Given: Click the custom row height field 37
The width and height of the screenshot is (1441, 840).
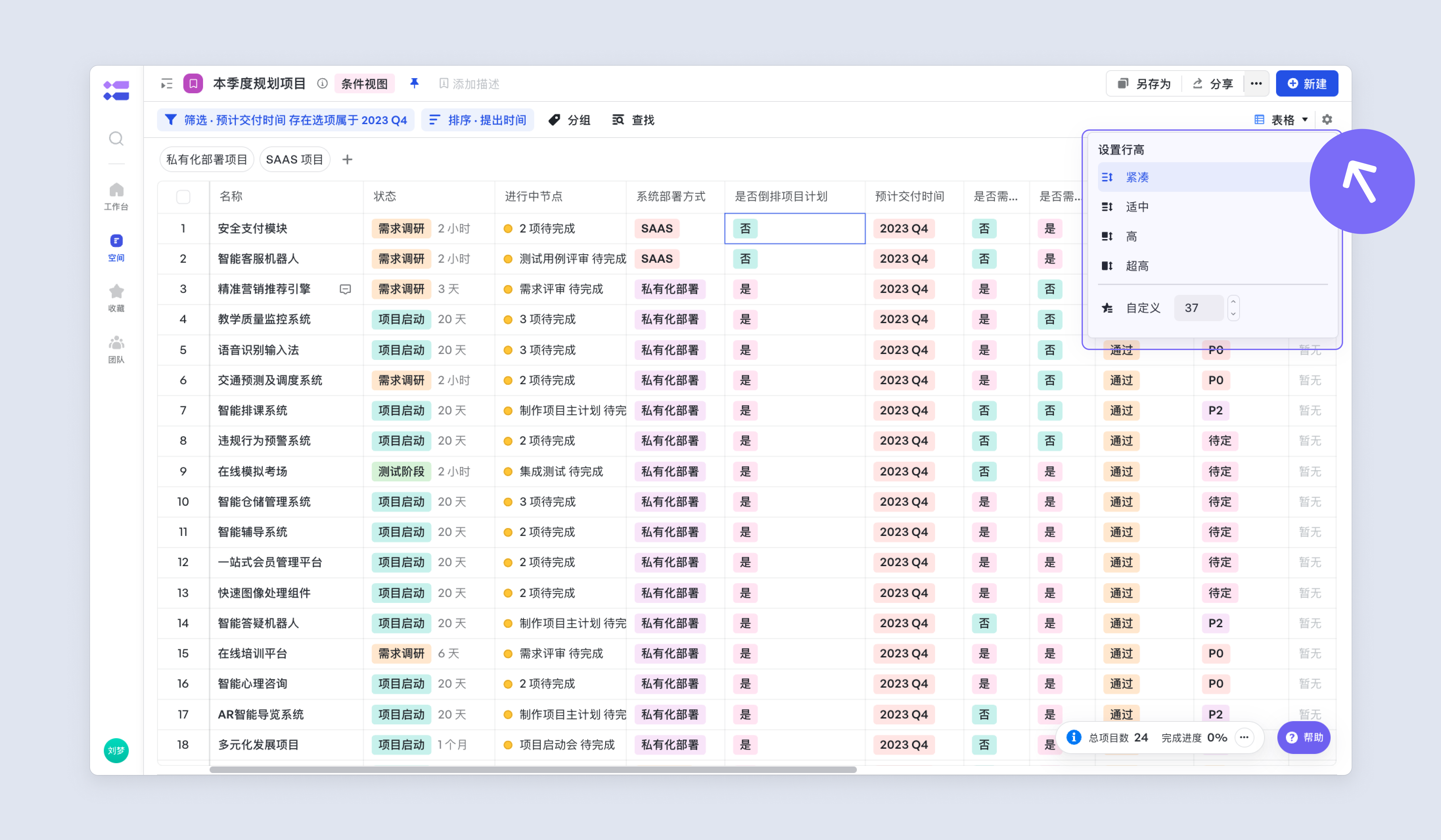Looking at the screenshot, I should 1199,308.
